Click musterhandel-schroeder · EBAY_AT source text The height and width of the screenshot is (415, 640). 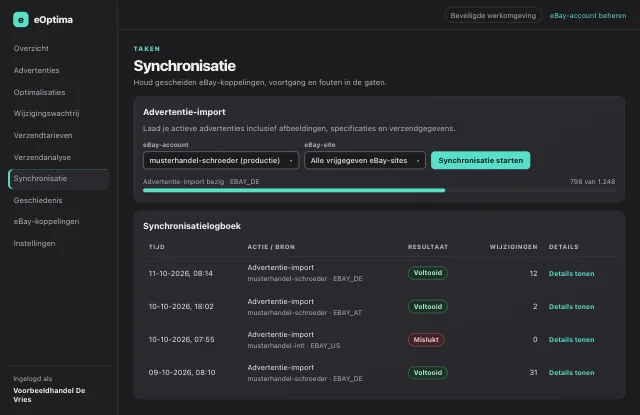304,313
